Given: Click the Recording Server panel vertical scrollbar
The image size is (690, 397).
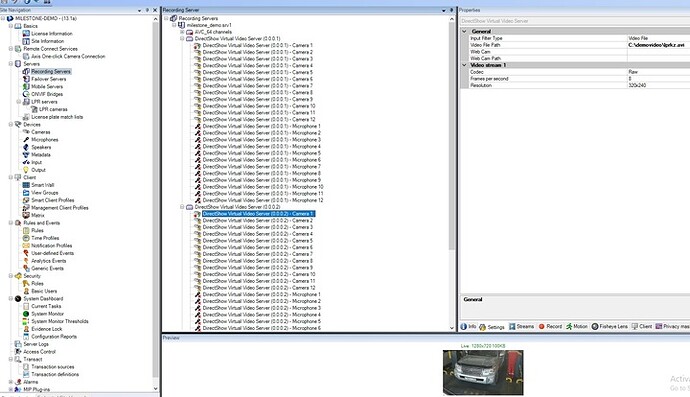Looking at the screenshot, I should coord(451,136).
